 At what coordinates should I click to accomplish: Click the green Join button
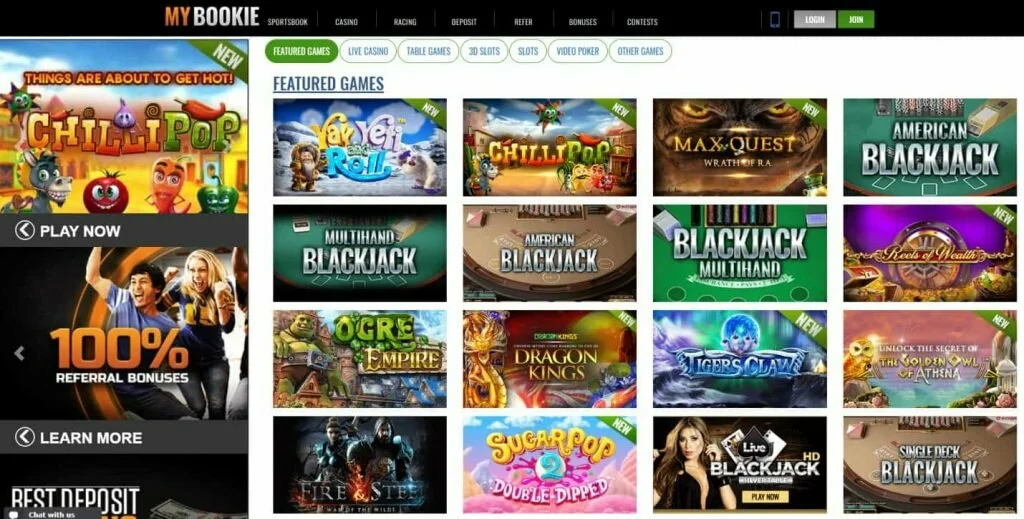856,20
